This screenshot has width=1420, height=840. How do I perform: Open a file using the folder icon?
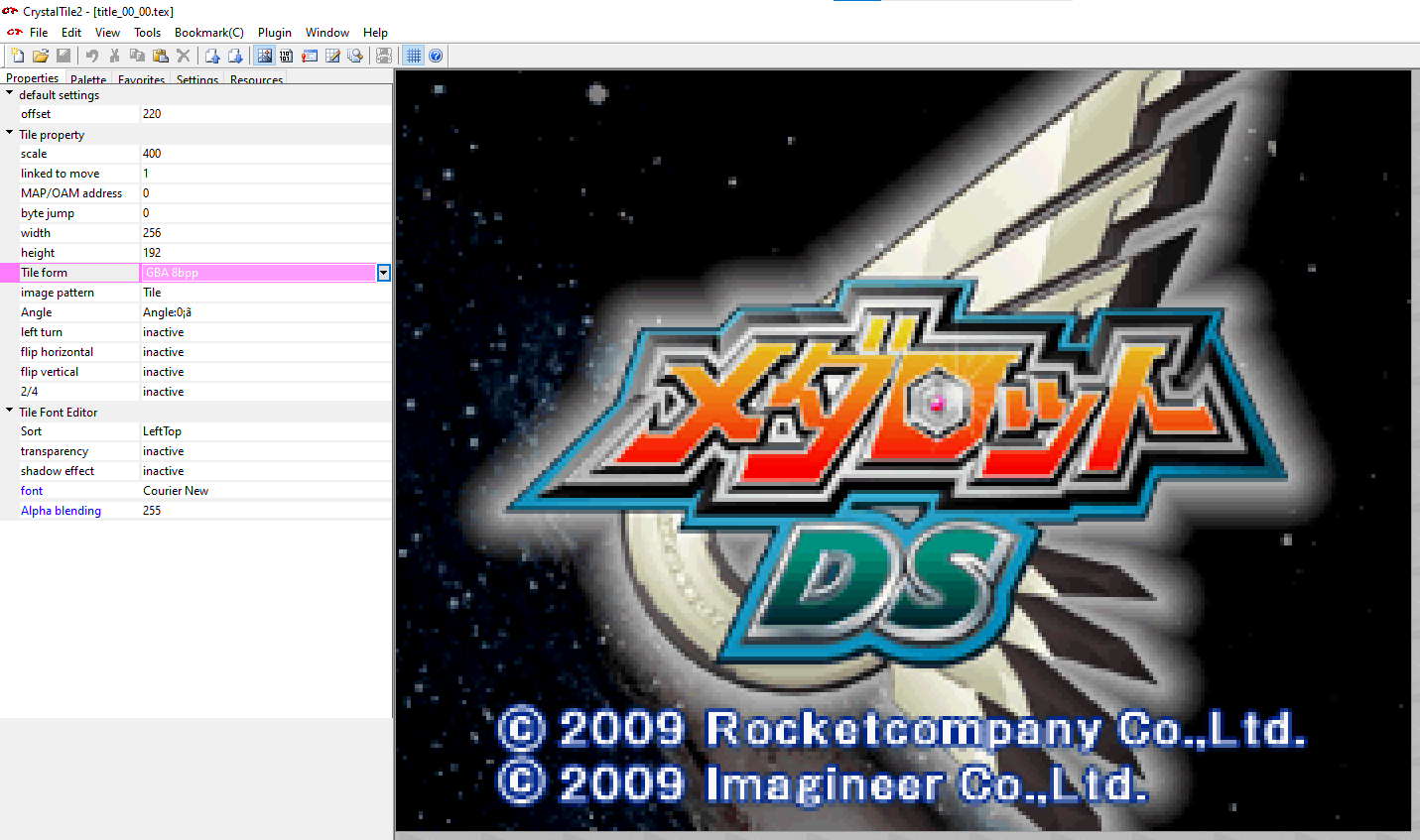coord(40,56)
